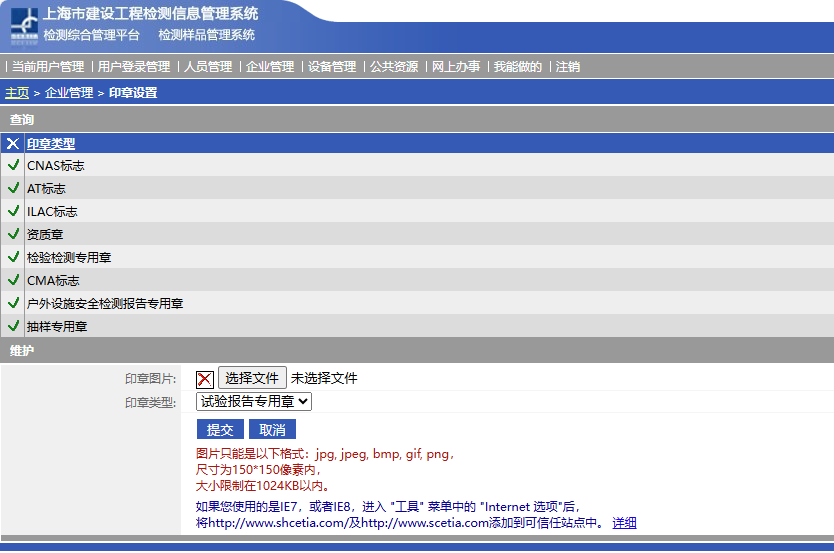Sort by the 印章类型 column header
This screenshot has height=553, width=834.
51,143
